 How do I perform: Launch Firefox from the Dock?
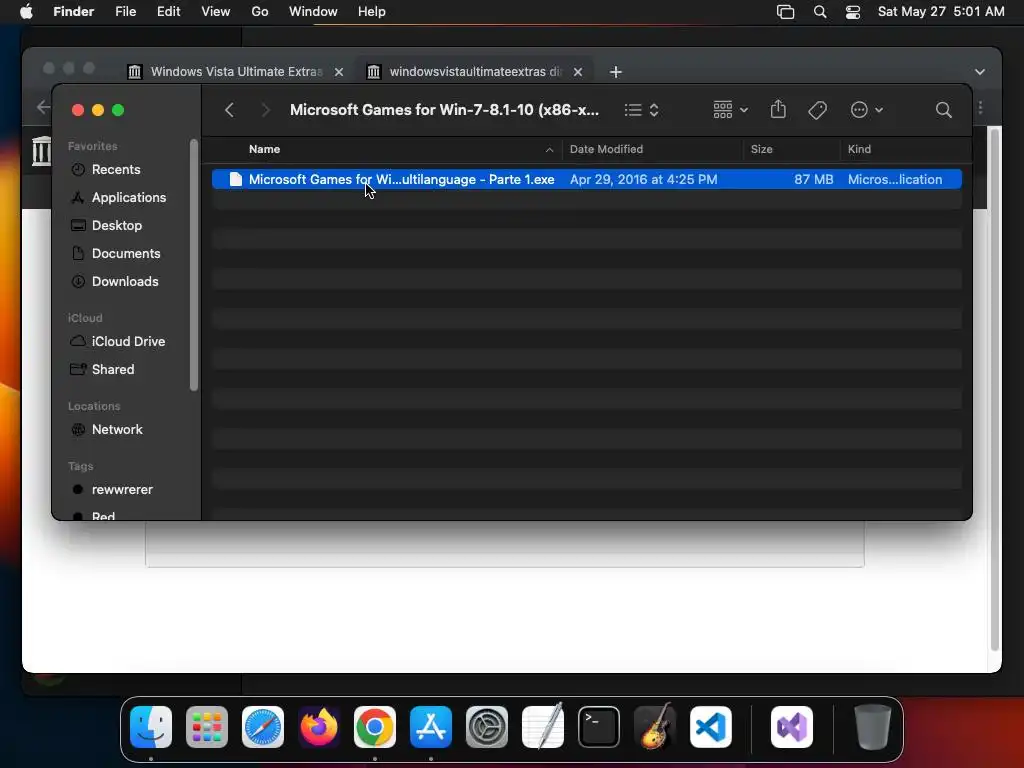[x=319, y=727]
